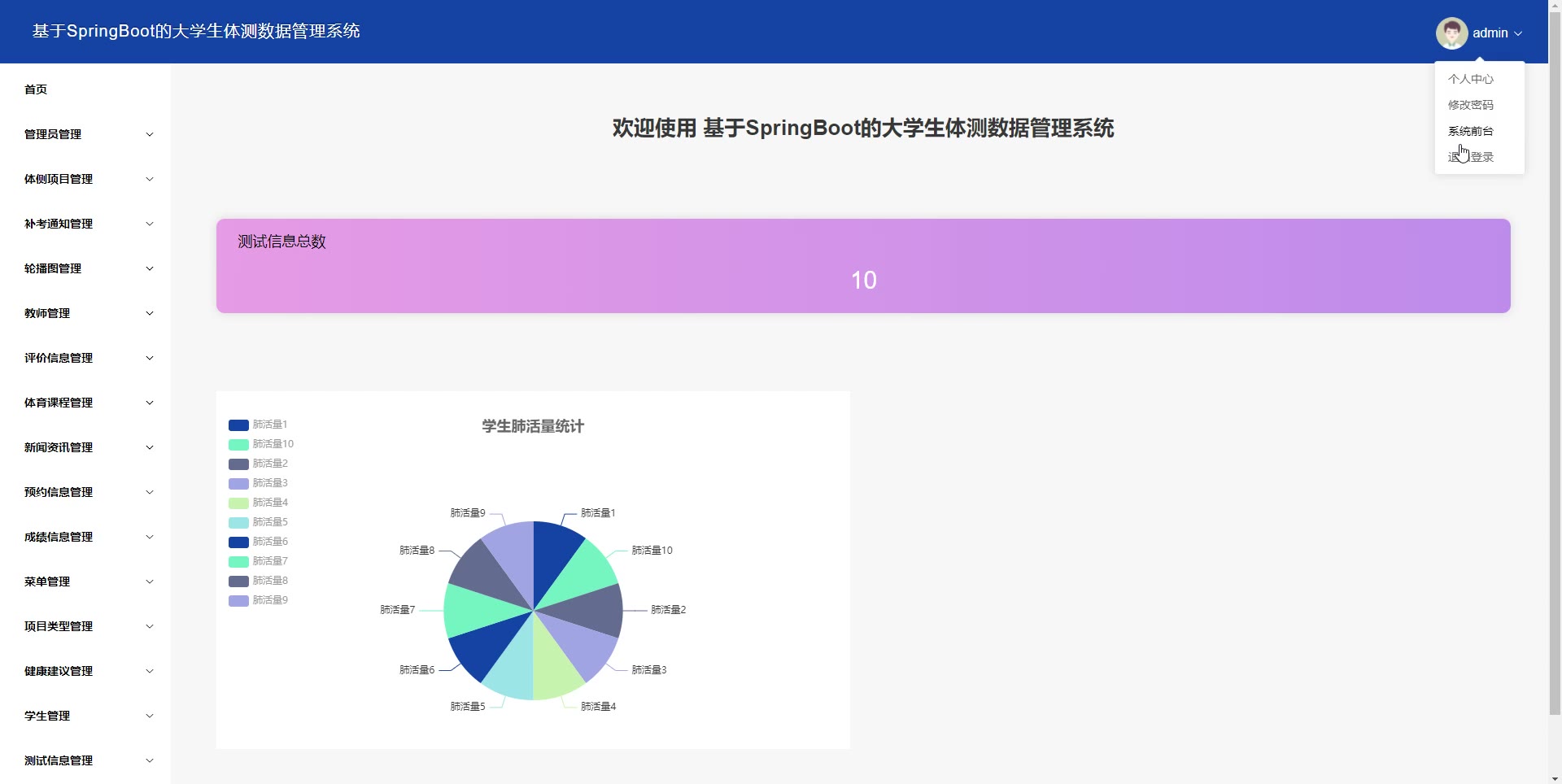Open the 学生管理 sidebar section

point(85,716)
